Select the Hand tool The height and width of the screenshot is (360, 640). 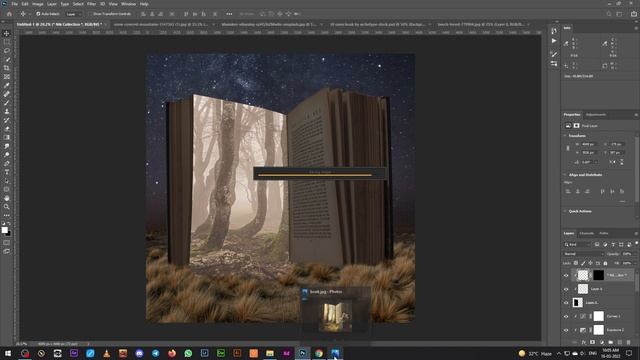[7, 198]
